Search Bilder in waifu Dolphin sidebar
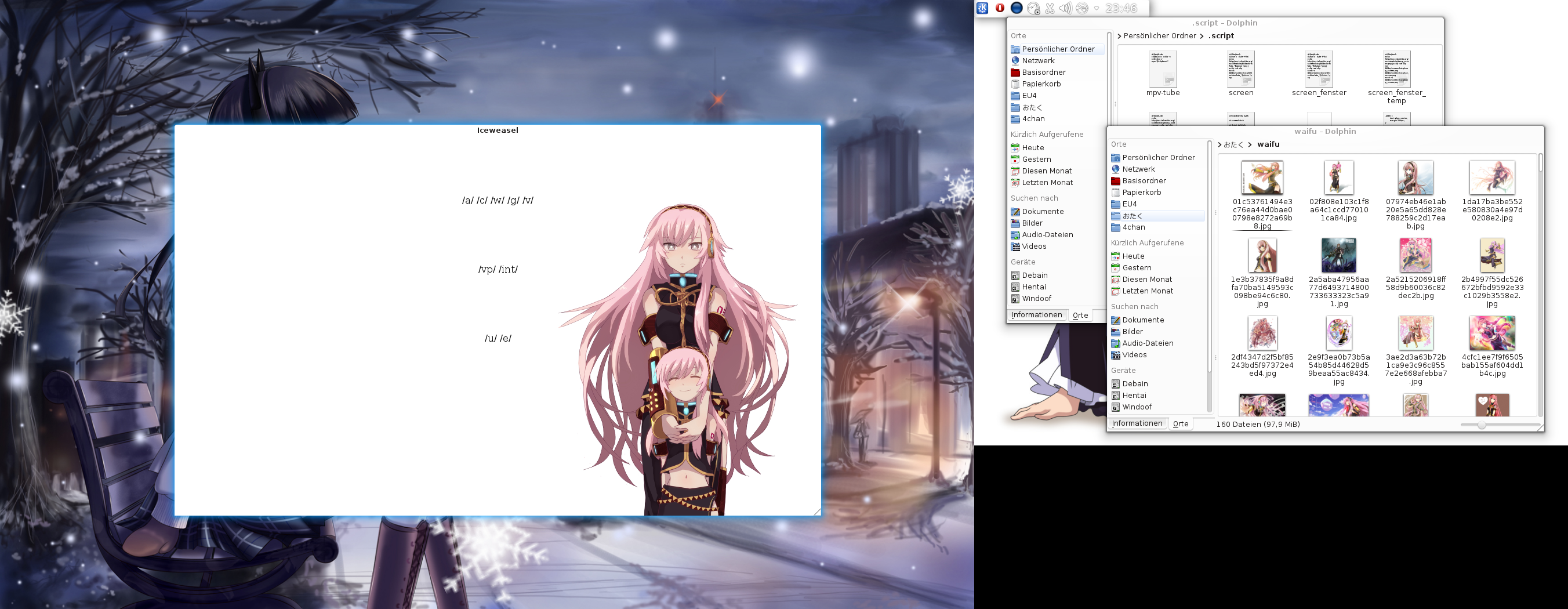The height and width of the screenshot is (609, 1568). (x=1157, y=332)
